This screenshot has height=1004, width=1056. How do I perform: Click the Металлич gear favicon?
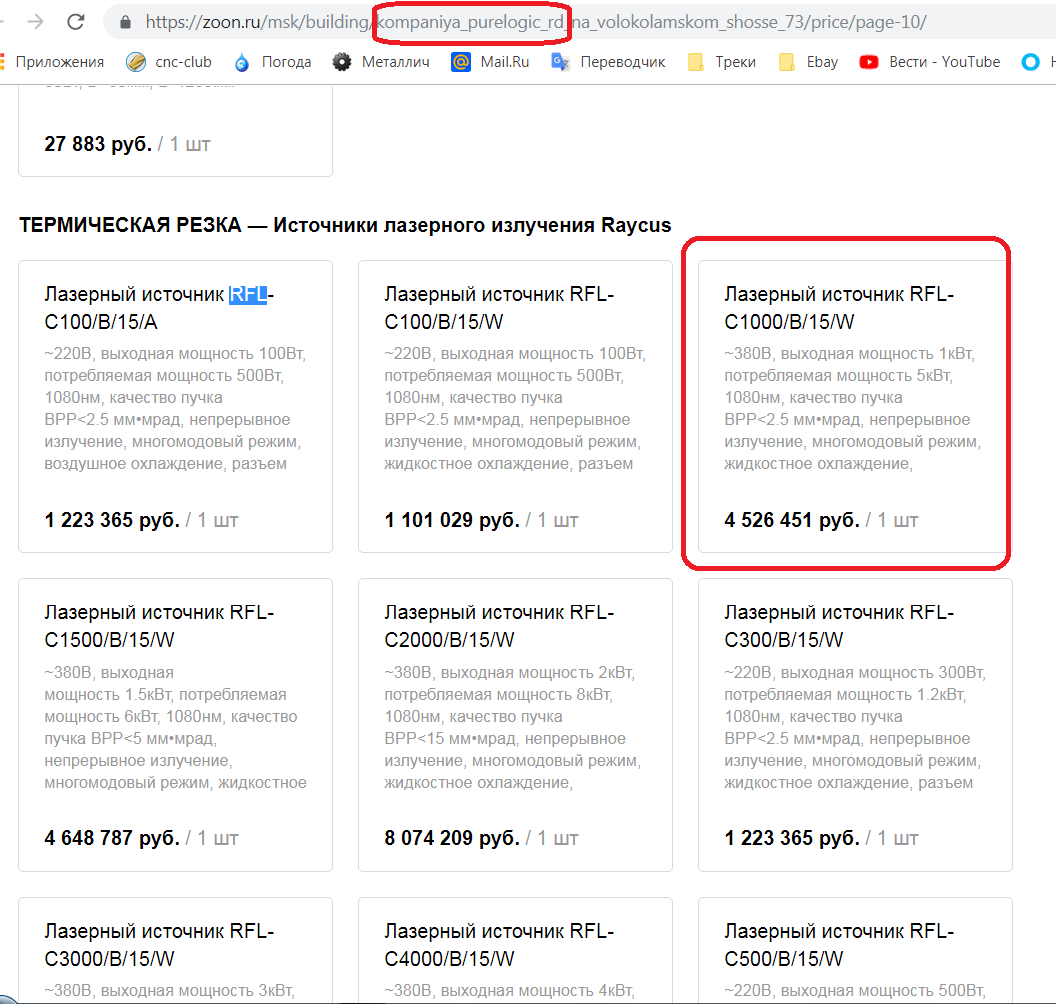coord(342,62)
